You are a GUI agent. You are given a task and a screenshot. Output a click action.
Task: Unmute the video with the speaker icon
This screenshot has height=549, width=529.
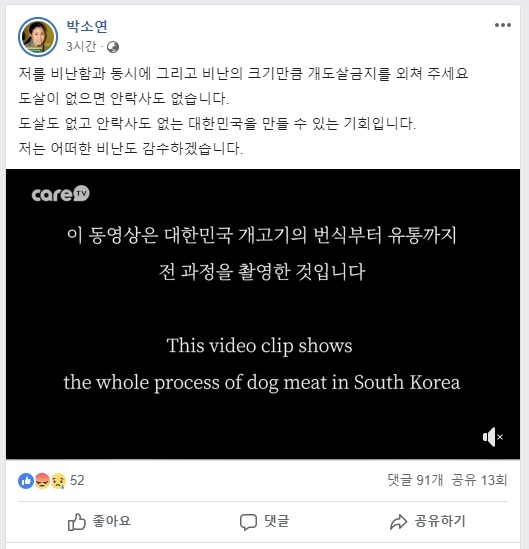click(493, 437)
